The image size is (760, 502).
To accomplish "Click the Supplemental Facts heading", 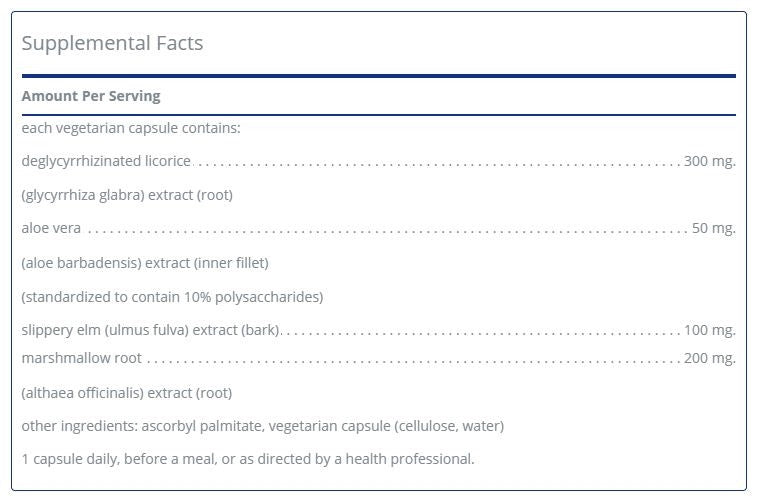I will [112, 43].
